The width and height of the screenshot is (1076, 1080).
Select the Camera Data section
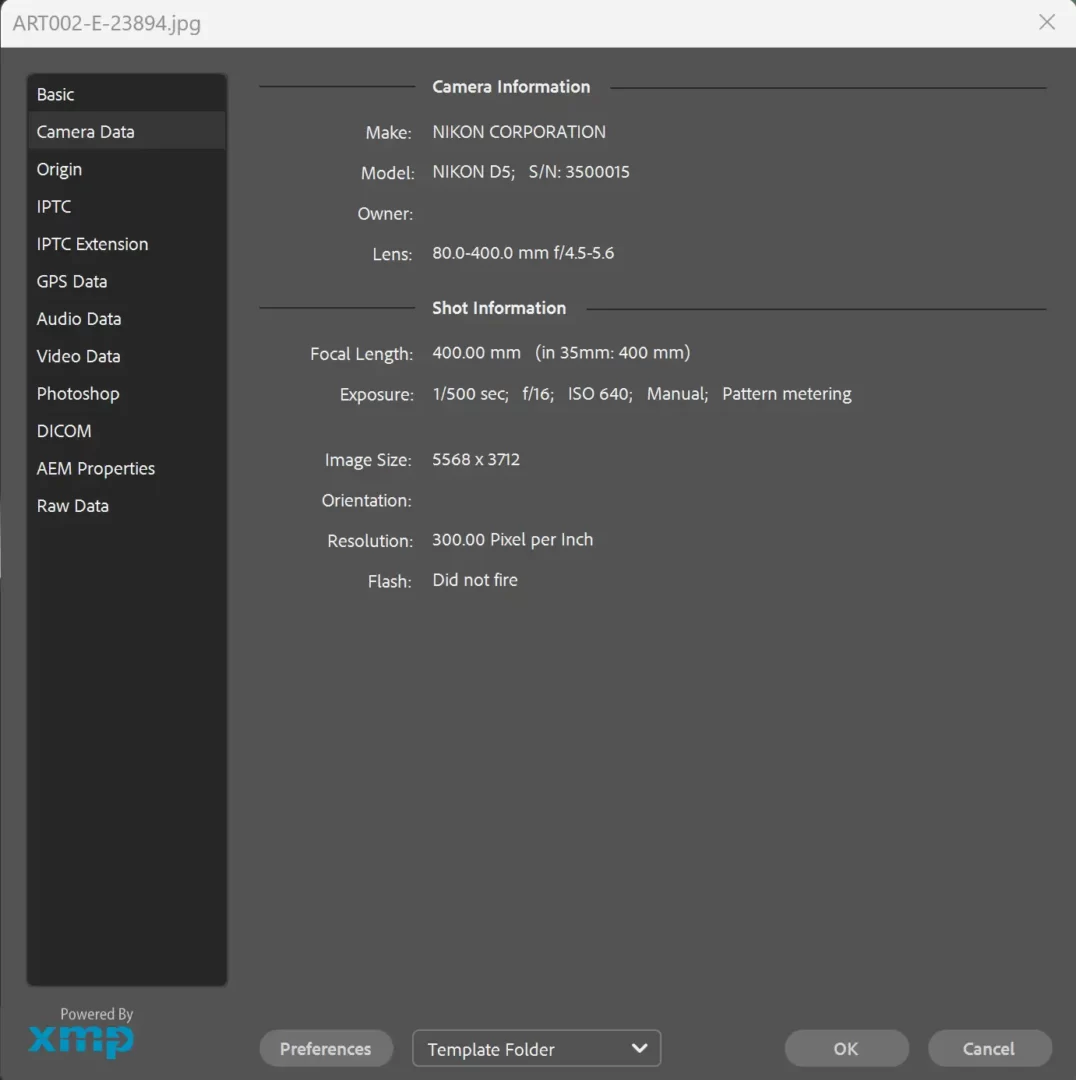click(x=126, y=132)
